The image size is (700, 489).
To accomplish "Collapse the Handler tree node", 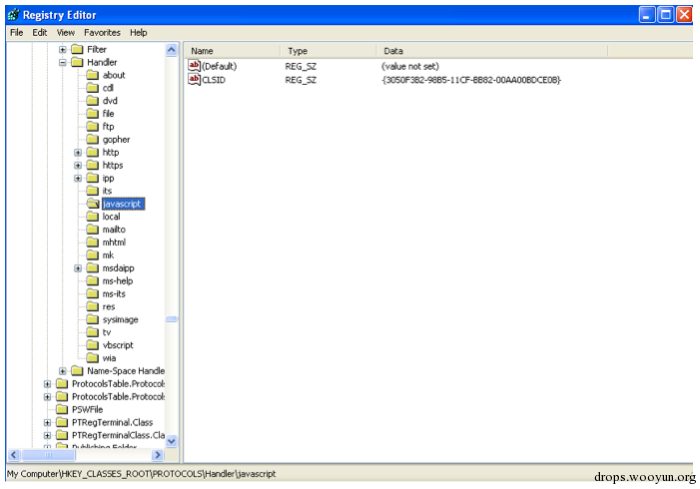I will 62,63.
